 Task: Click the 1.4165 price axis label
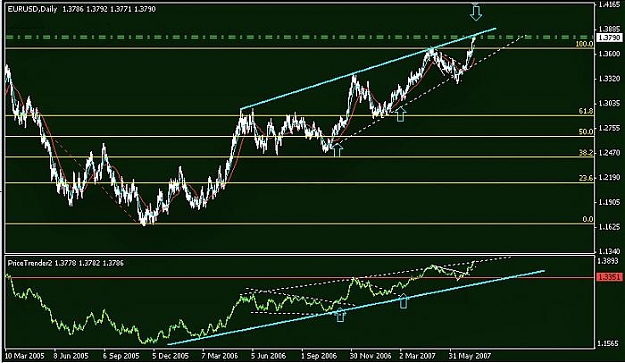[x=609, y=5]
